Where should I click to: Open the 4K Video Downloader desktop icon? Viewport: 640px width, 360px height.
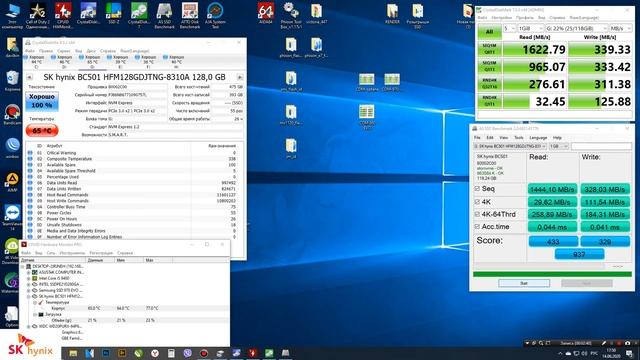(x=11, y=251)
